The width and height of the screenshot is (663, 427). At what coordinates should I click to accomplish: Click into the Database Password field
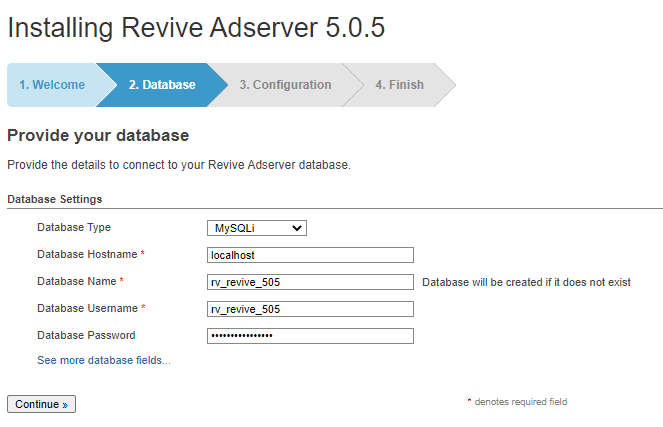(310, 336)
